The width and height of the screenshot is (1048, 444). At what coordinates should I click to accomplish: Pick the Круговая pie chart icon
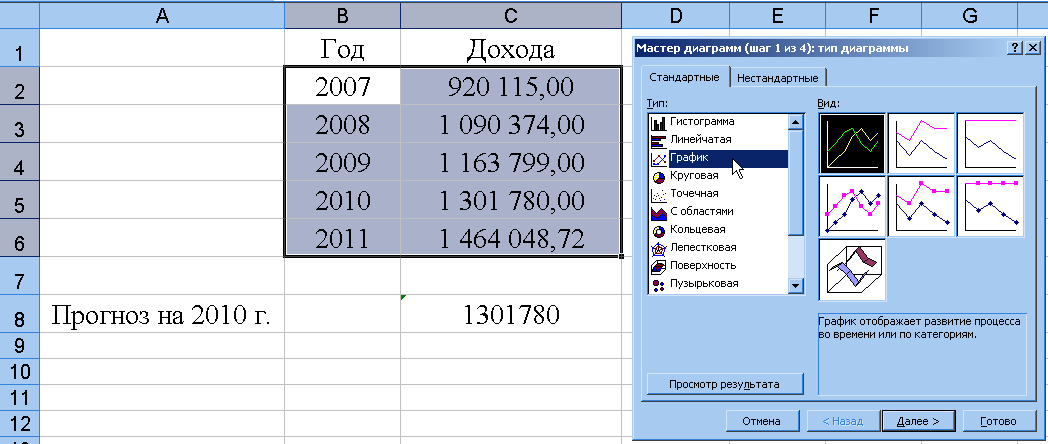pos(659,177)
